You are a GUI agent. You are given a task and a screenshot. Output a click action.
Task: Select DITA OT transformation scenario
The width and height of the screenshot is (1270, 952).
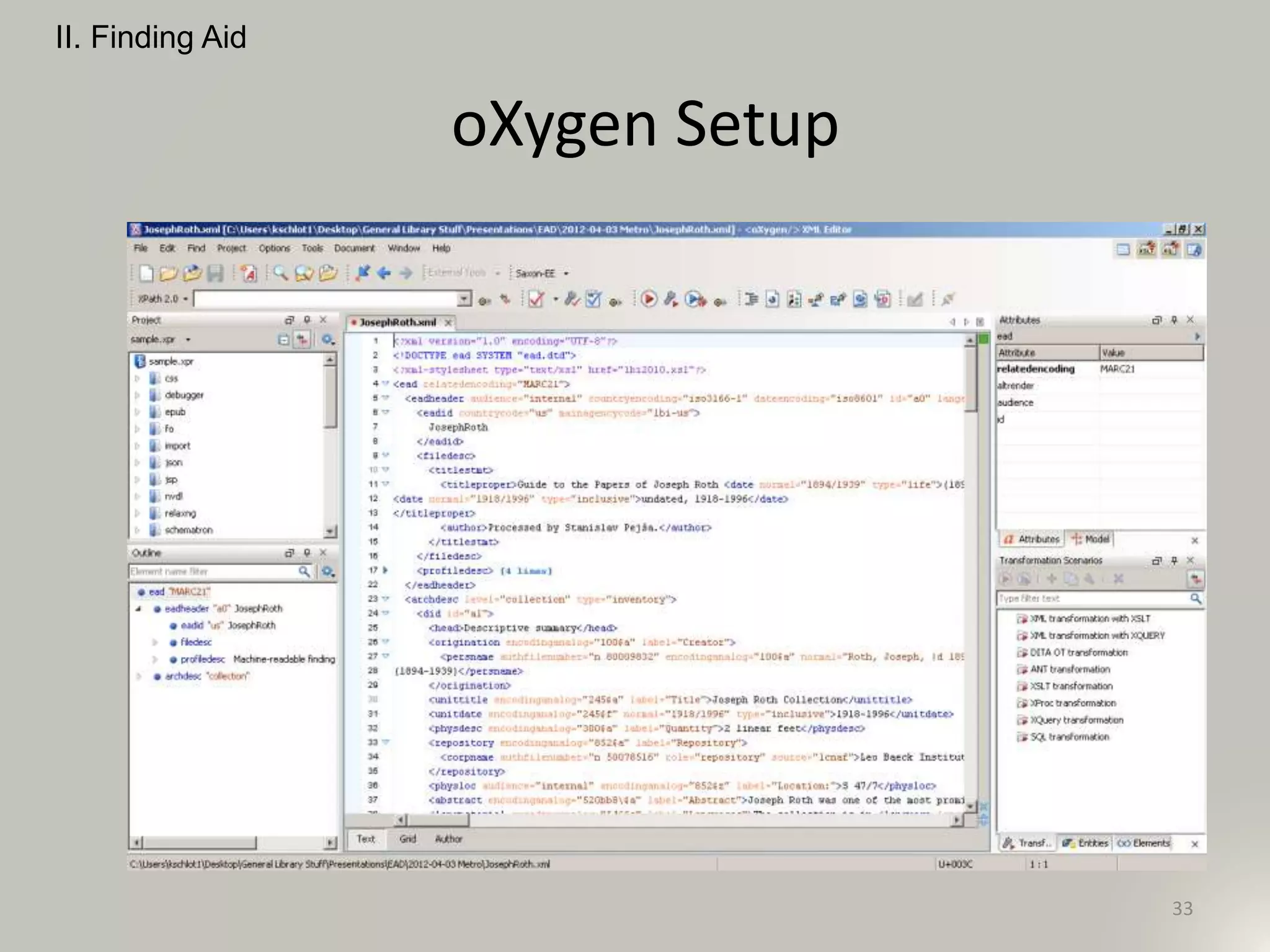tap(1072, 653)
